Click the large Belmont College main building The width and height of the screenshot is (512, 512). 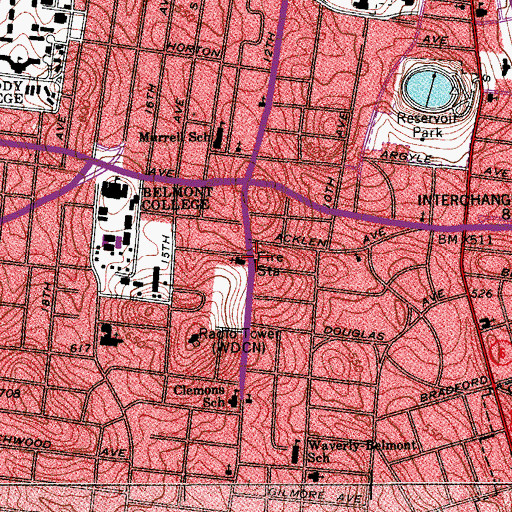tap(115, 191)
